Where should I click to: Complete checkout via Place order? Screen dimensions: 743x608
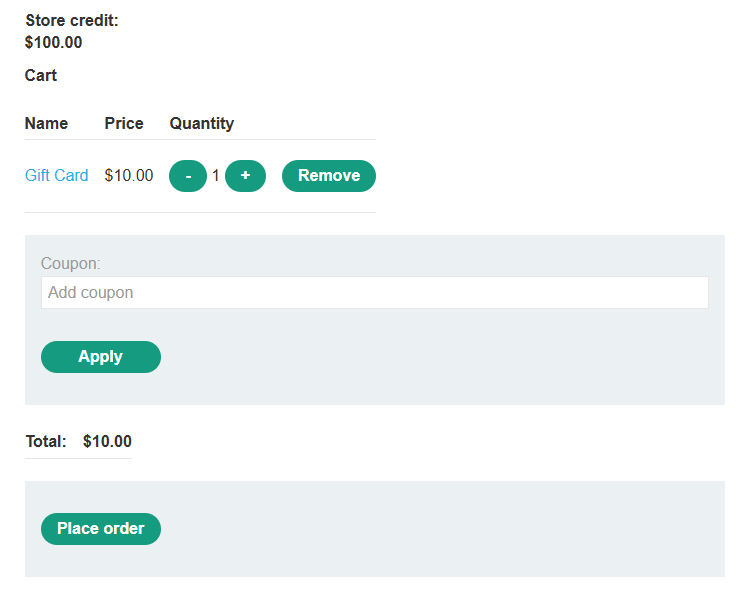(x=100, y=529)
